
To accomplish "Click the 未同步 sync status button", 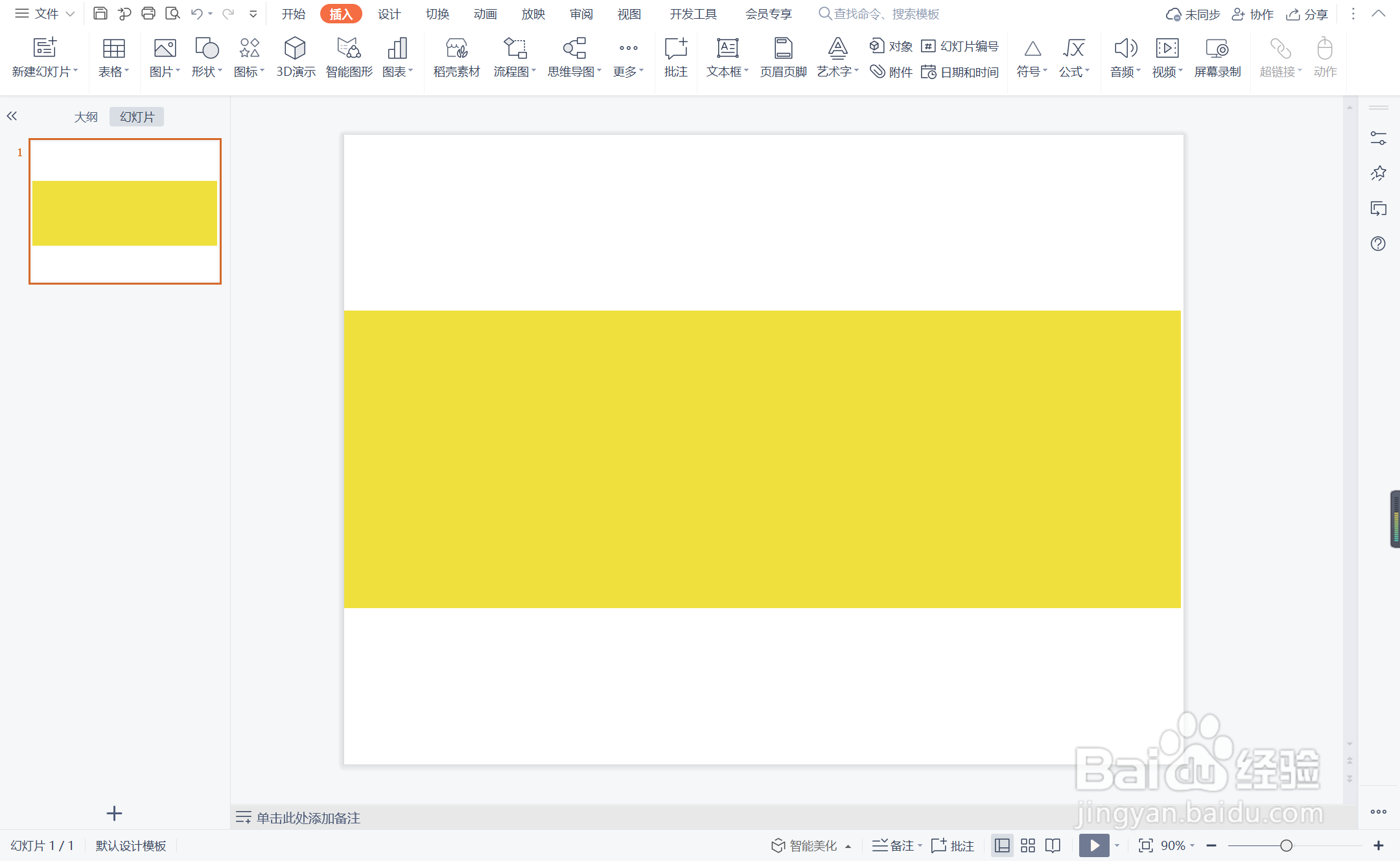I will pos(1193,14).
